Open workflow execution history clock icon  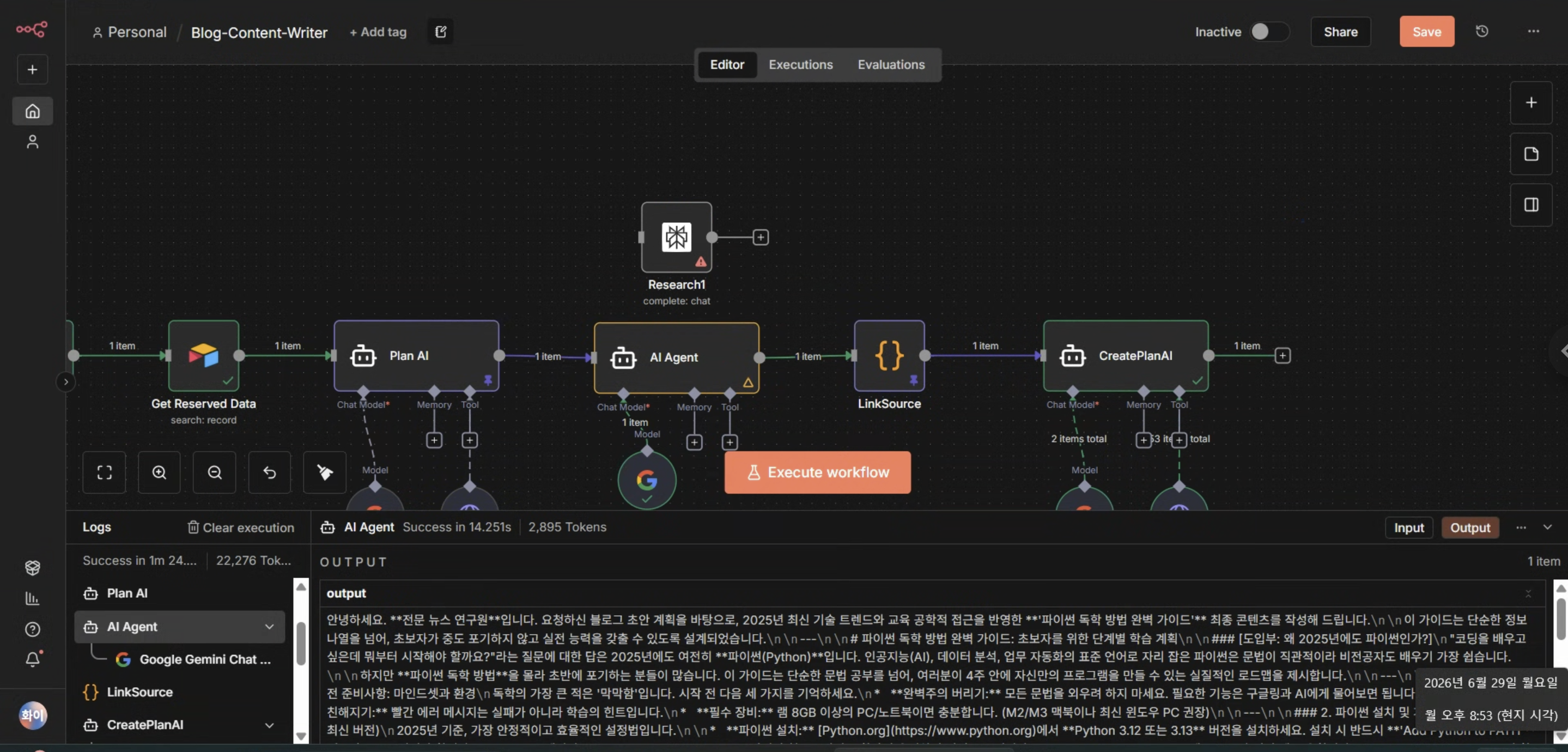click(x=1481, y=32)
